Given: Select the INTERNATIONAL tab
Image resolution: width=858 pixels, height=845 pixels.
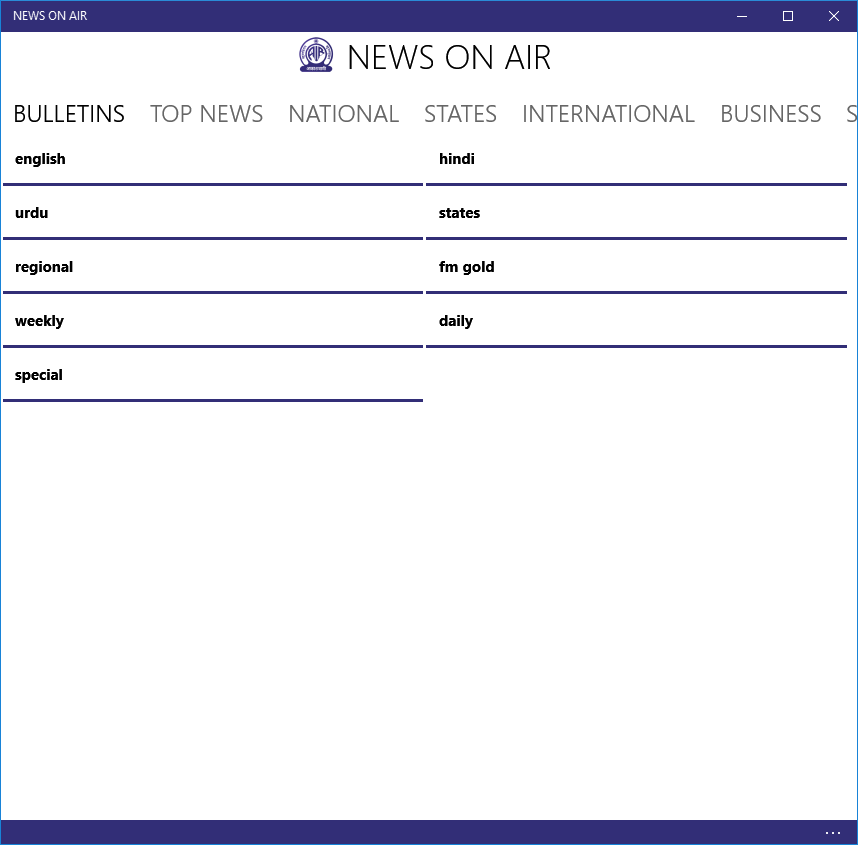Looking at the screenshot, I should click(x=608, y=114).
